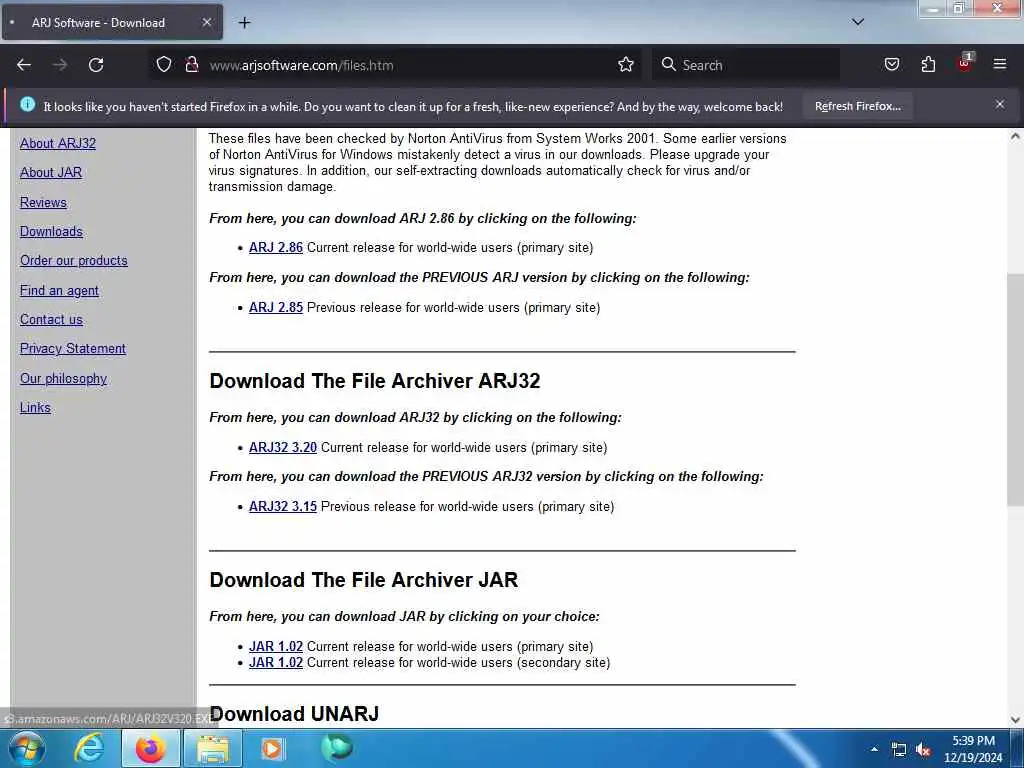This screenshot has height=768, width=1024.
Task: Download JAR 1.02 from secondary site
Action: click(276, 662)
